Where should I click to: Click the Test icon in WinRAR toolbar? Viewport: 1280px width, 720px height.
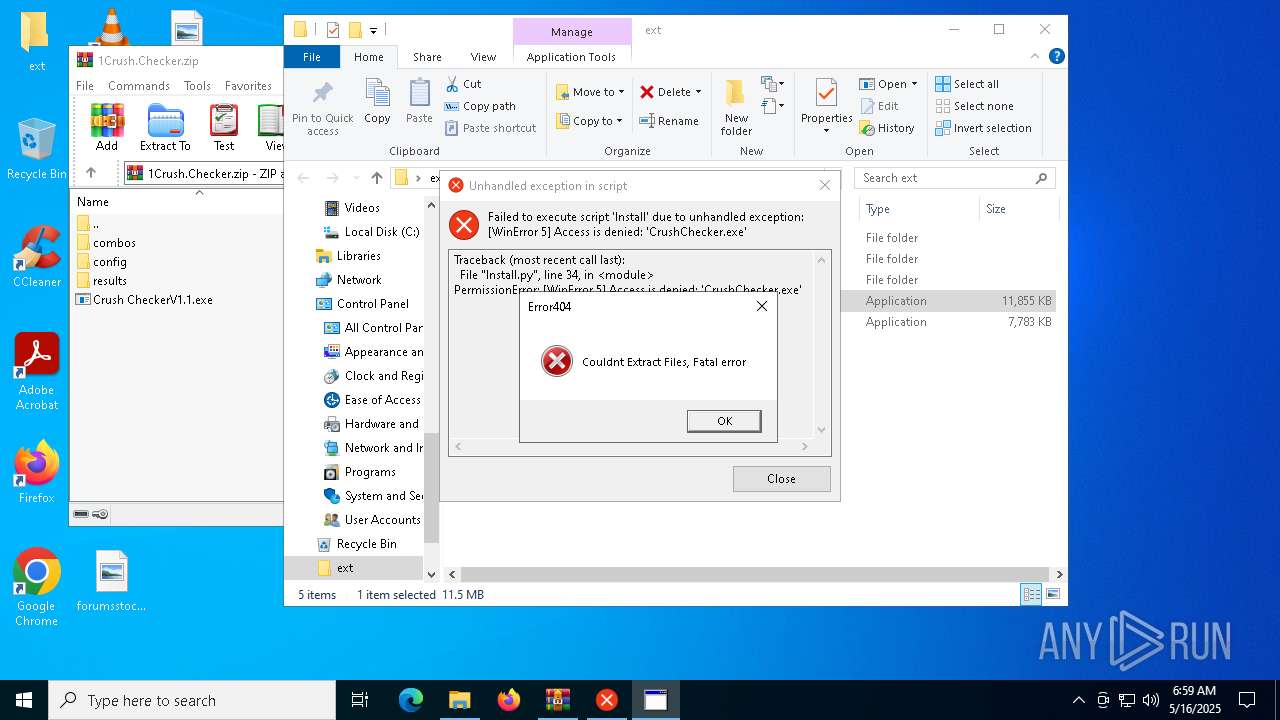point(224,121)
